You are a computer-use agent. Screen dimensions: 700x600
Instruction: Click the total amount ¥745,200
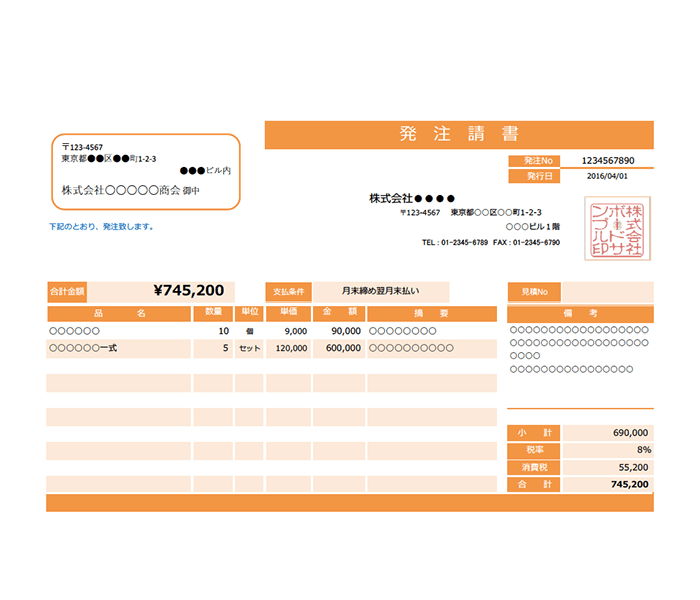point(189,291)
